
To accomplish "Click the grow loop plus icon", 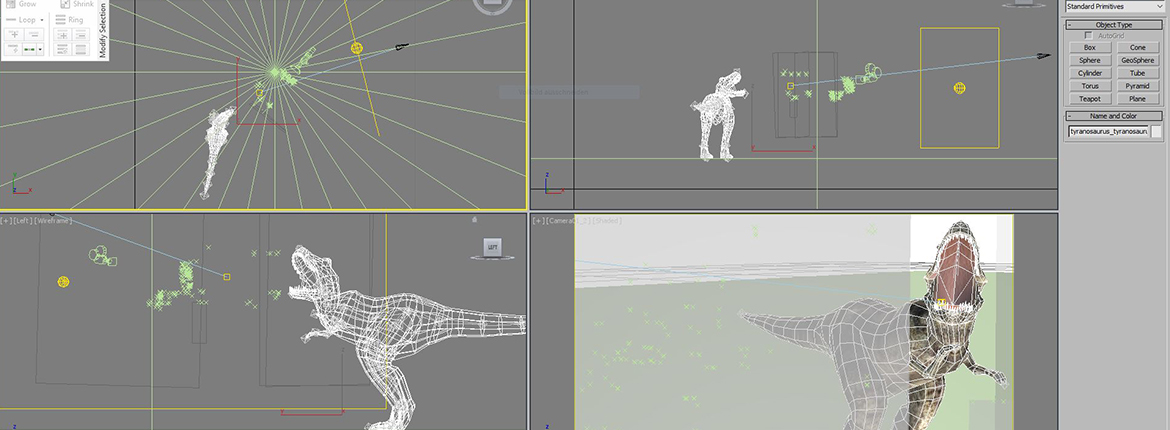I will pyautogui.click(x=14, y=35).
